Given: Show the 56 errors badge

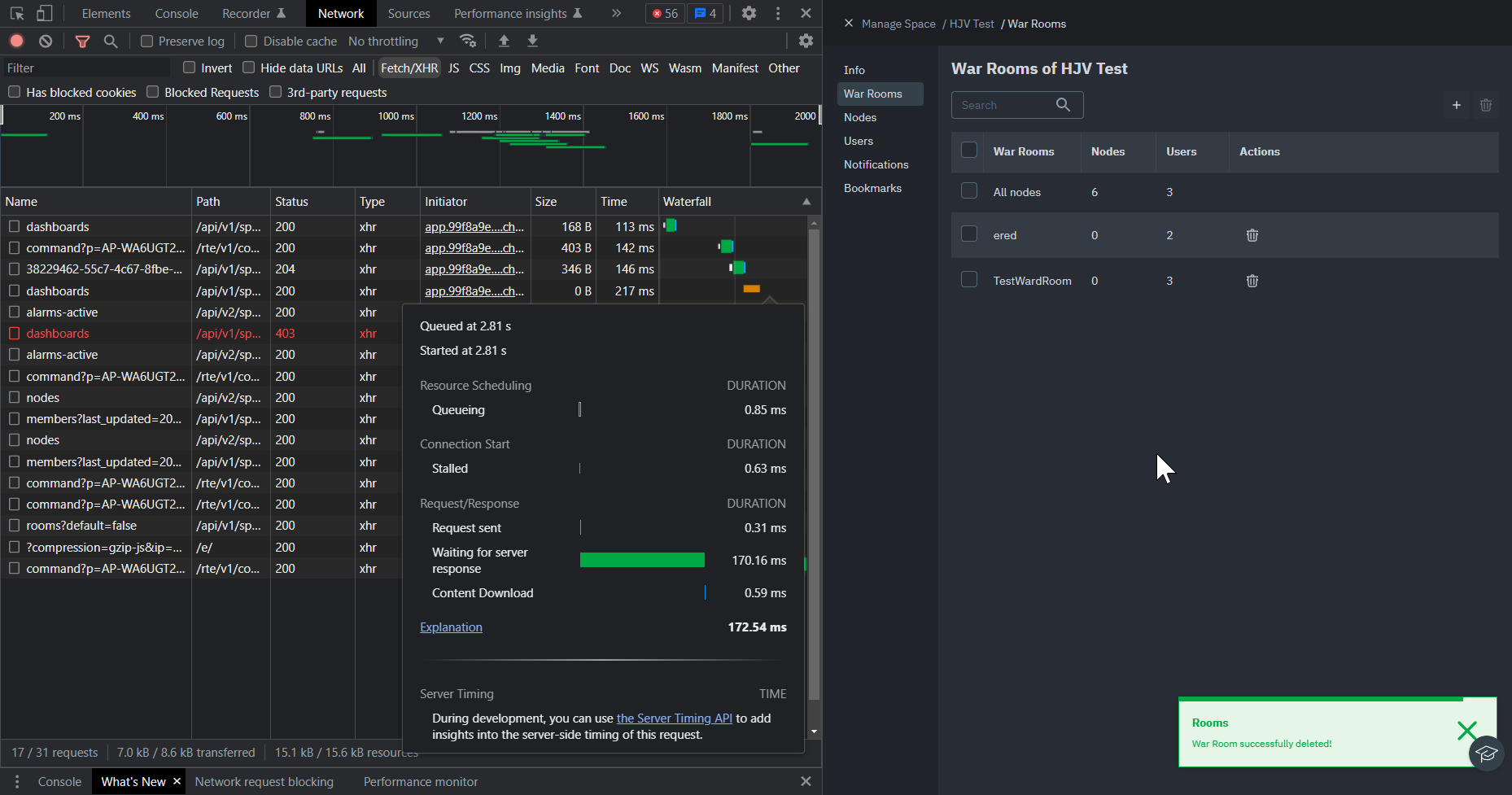Looking at the screenshot, I should point(665,13).
